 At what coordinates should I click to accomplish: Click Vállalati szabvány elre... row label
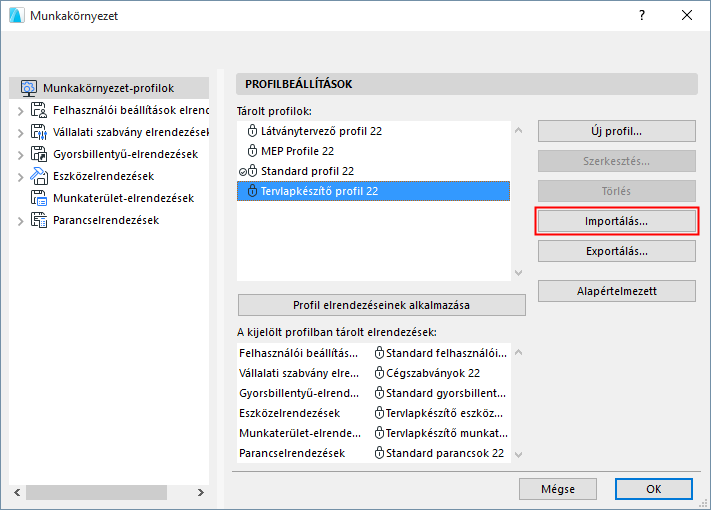(299, 373)
